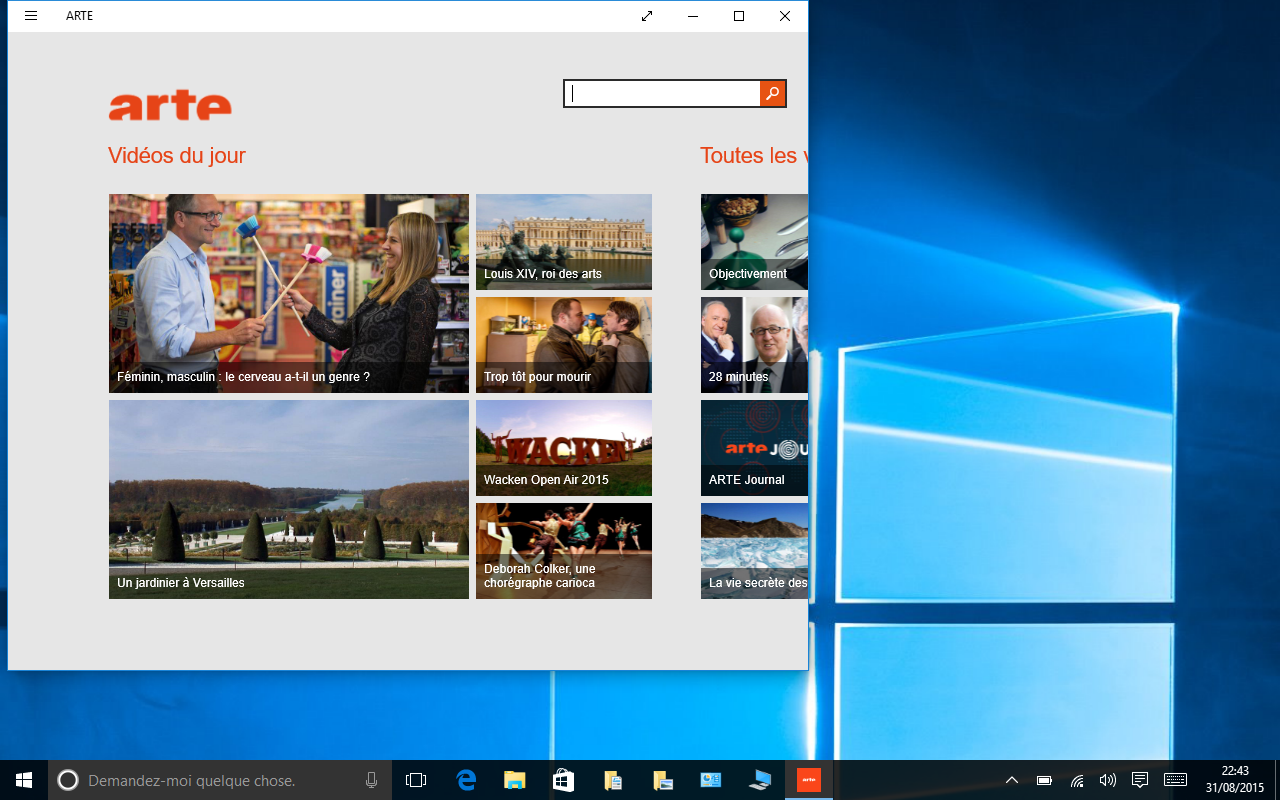Maximize the ARTE window
Viewport: 1280px width, 800px height.
click(739, 16)
